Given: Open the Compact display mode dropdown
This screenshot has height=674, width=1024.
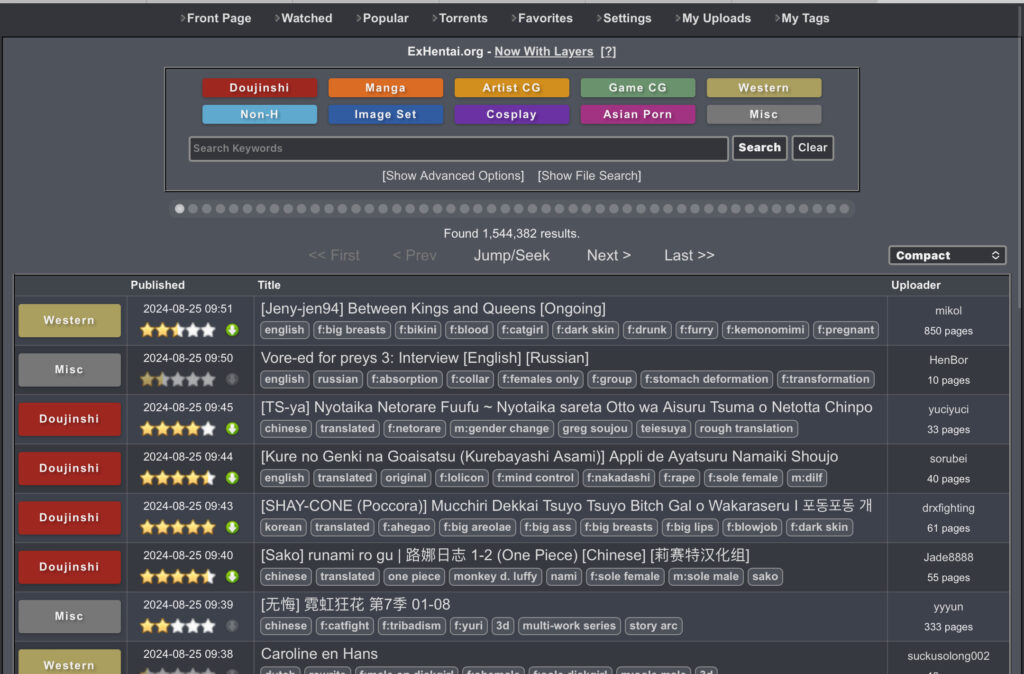Looking at the screenshot, I should pyautogui.click(x=947, y=256).
